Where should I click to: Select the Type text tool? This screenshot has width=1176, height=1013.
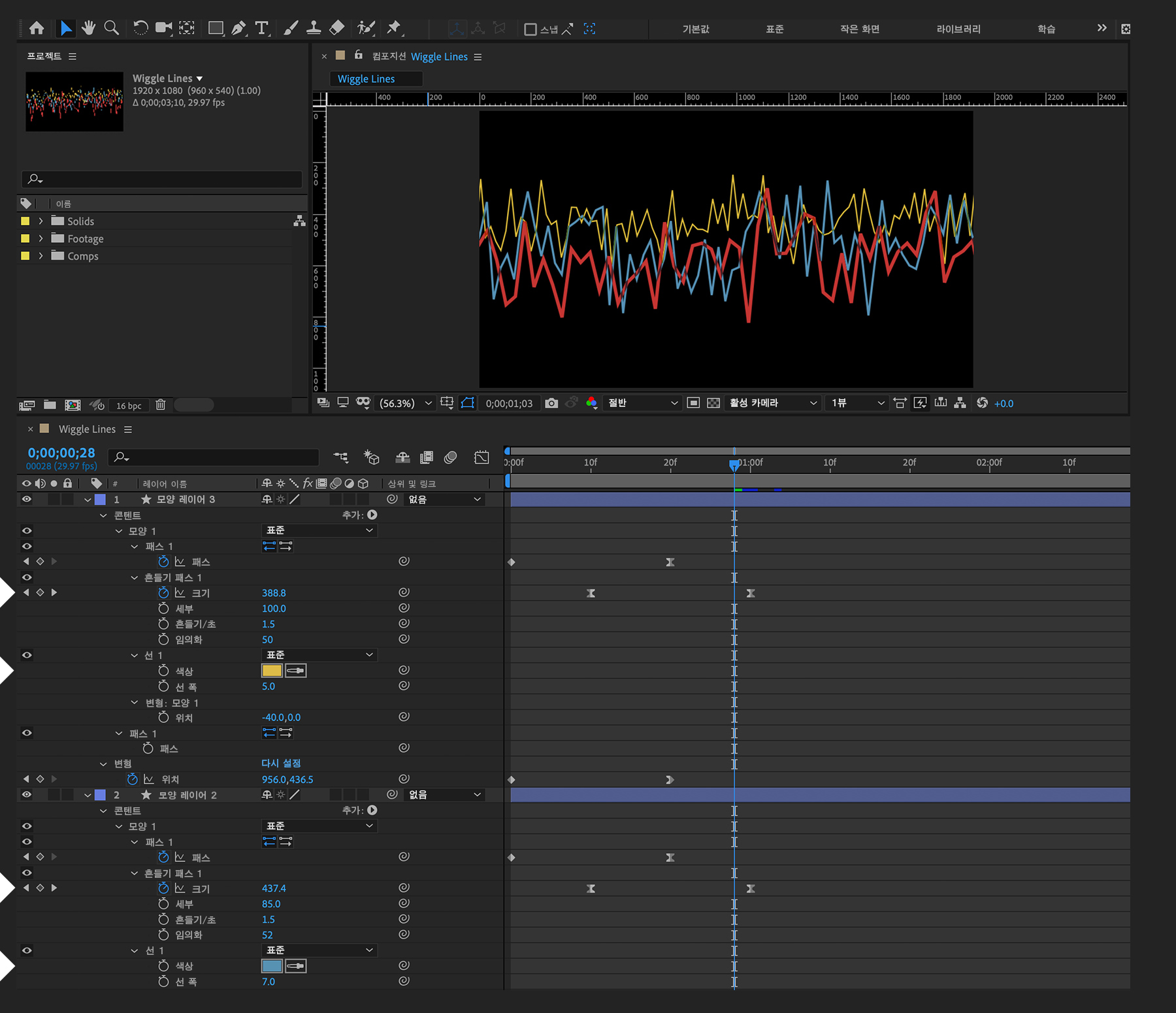pos(261,28)
